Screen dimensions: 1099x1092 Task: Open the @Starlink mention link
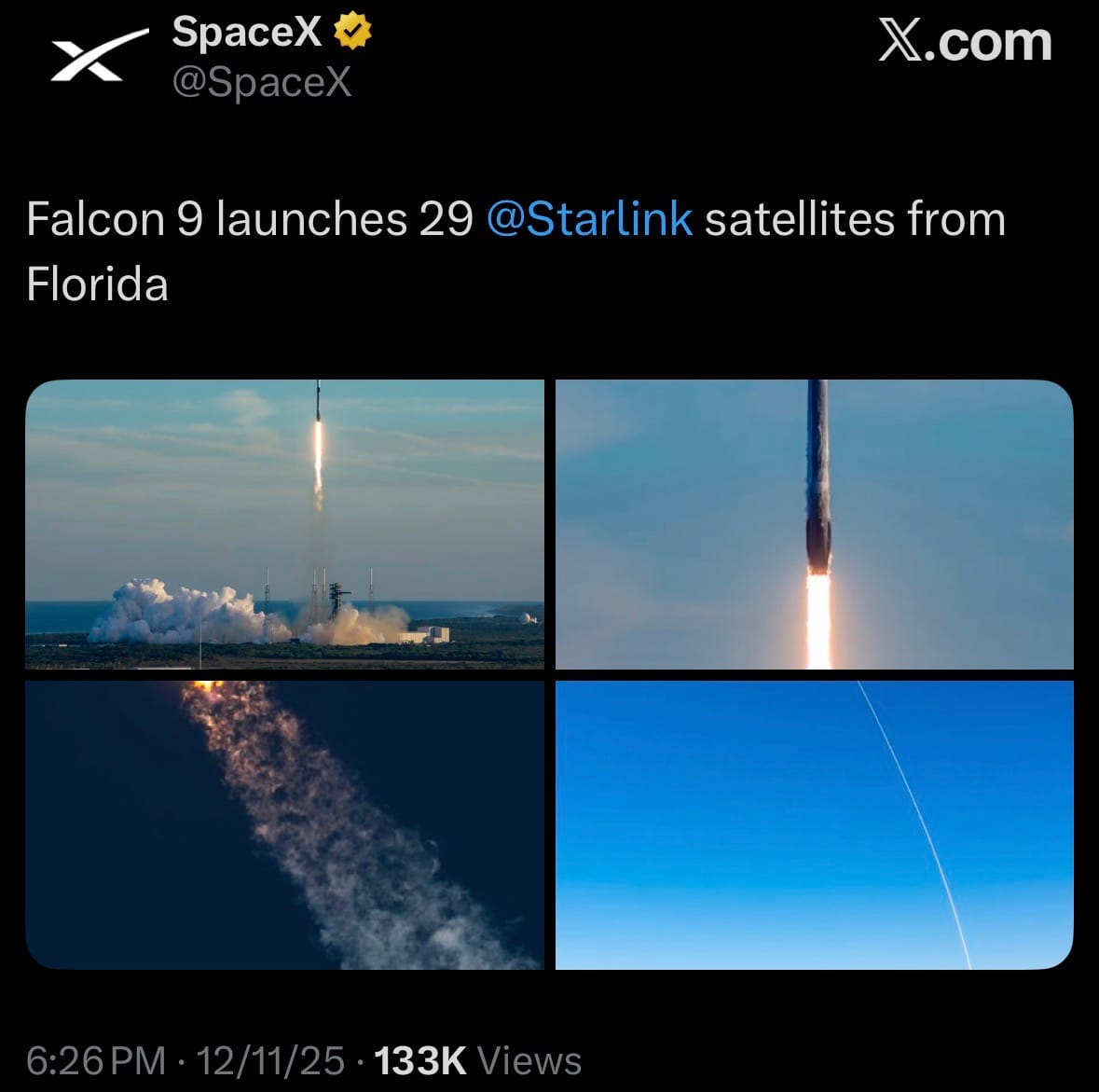(x=589, y=220)
